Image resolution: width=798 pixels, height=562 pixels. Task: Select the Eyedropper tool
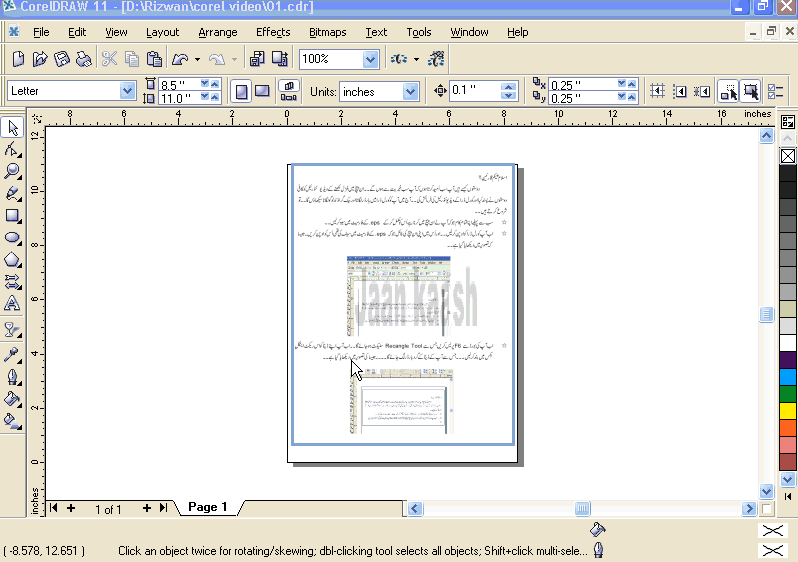point(12,354)
